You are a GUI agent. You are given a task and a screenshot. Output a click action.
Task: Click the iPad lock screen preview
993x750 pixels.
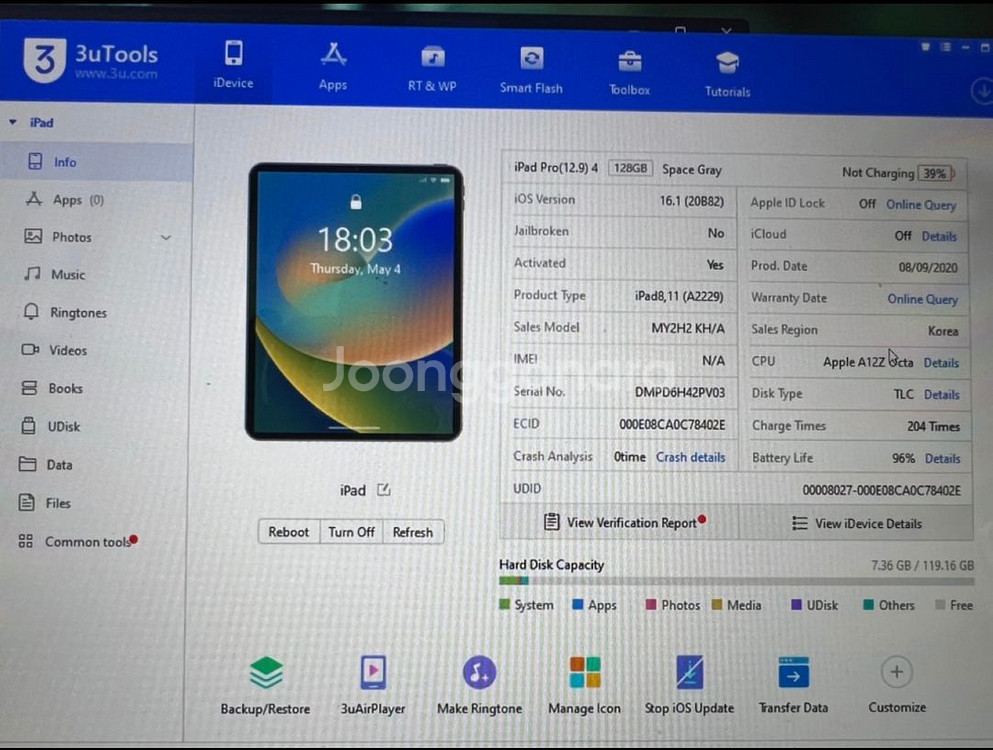354,302
